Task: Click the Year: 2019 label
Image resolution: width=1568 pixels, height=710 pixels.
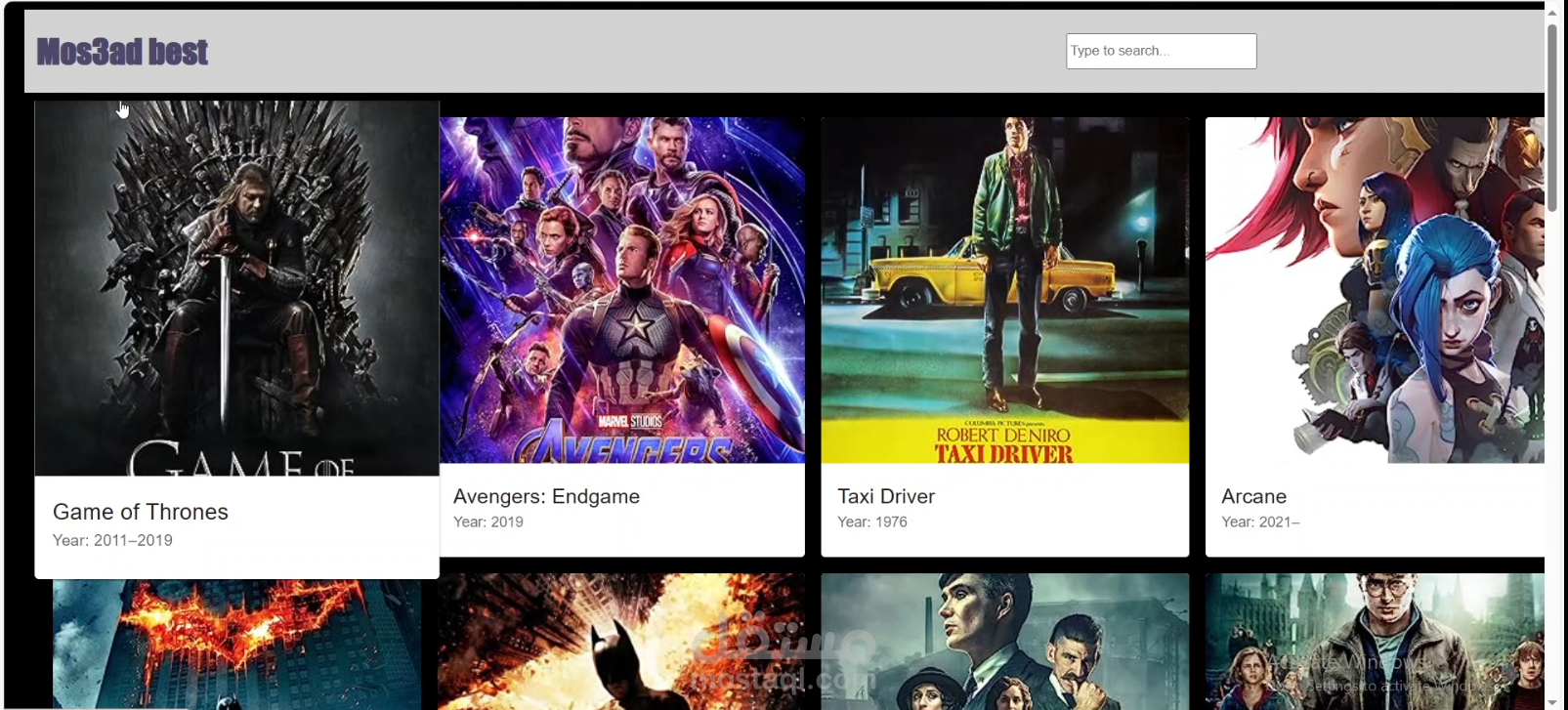Action: [488, 522]
